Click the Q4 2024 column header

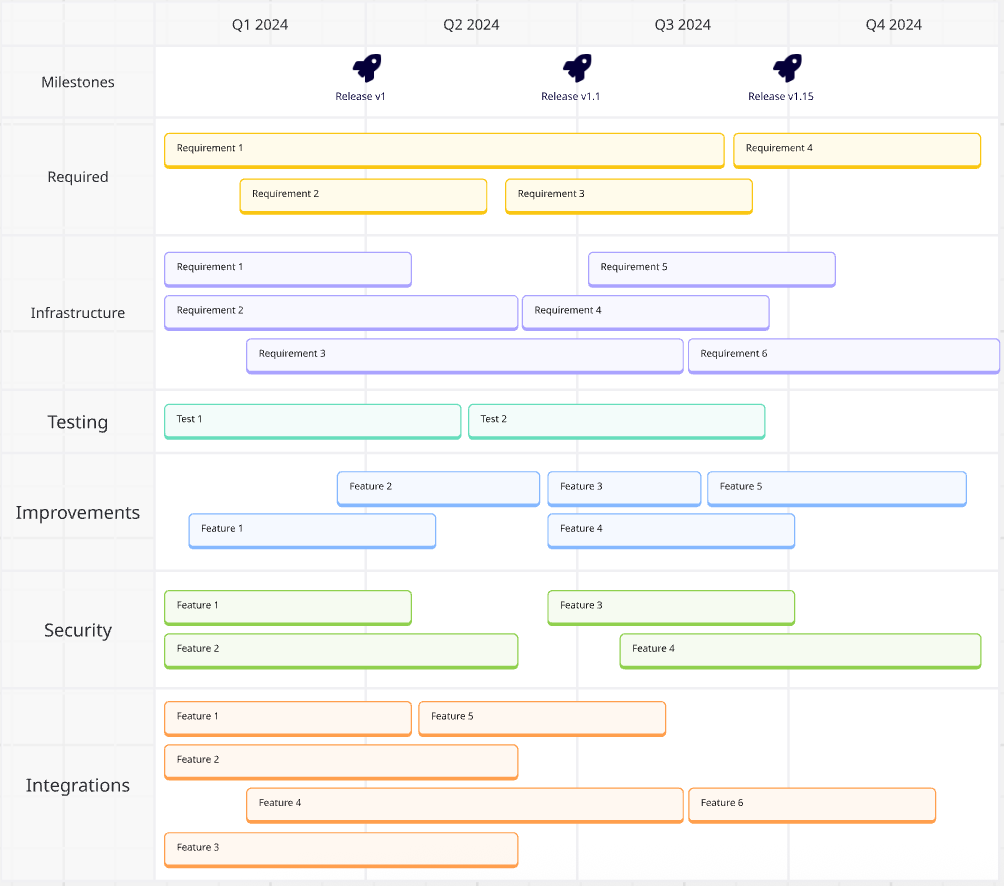pos(893,24)
